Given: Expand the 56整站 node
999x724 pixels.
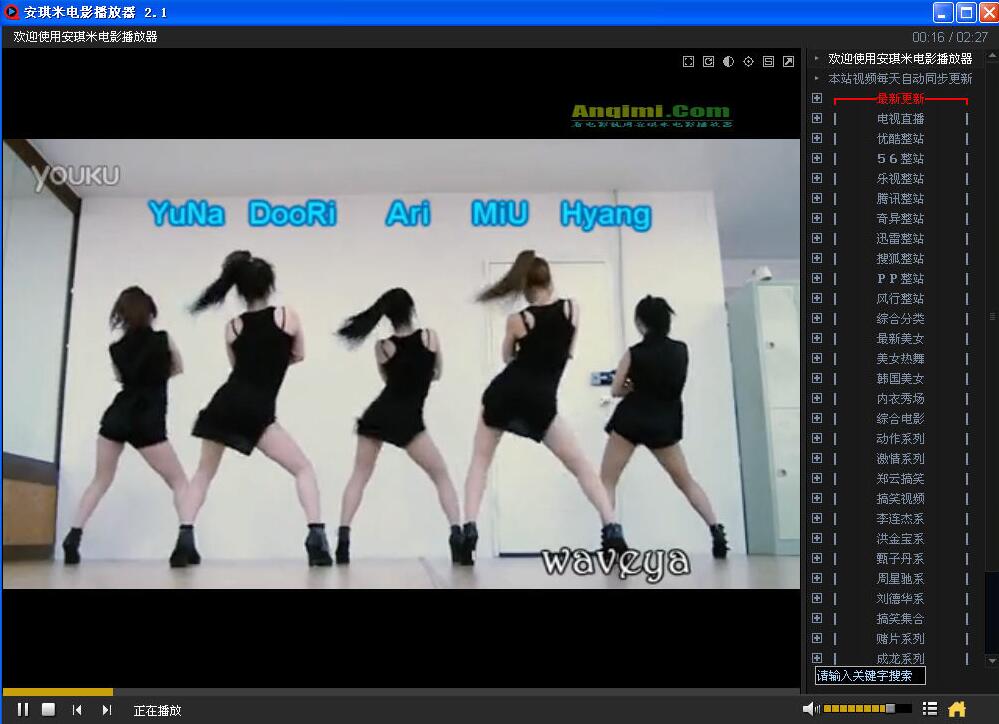Looking at the screenshot, I should click(817, 158).
